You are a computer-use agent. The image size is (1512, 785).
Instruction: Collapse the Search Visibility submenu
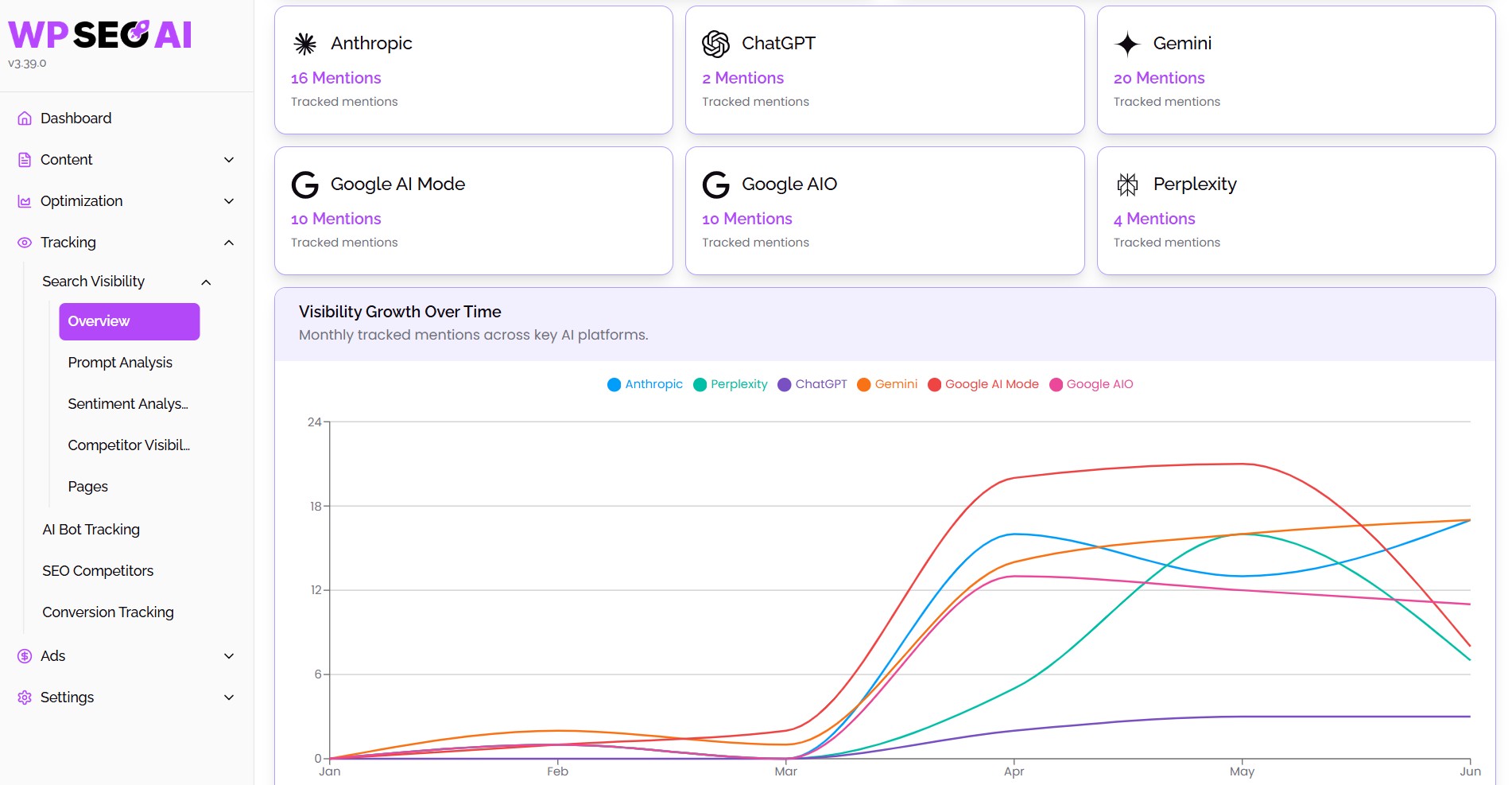pos(206,282)
